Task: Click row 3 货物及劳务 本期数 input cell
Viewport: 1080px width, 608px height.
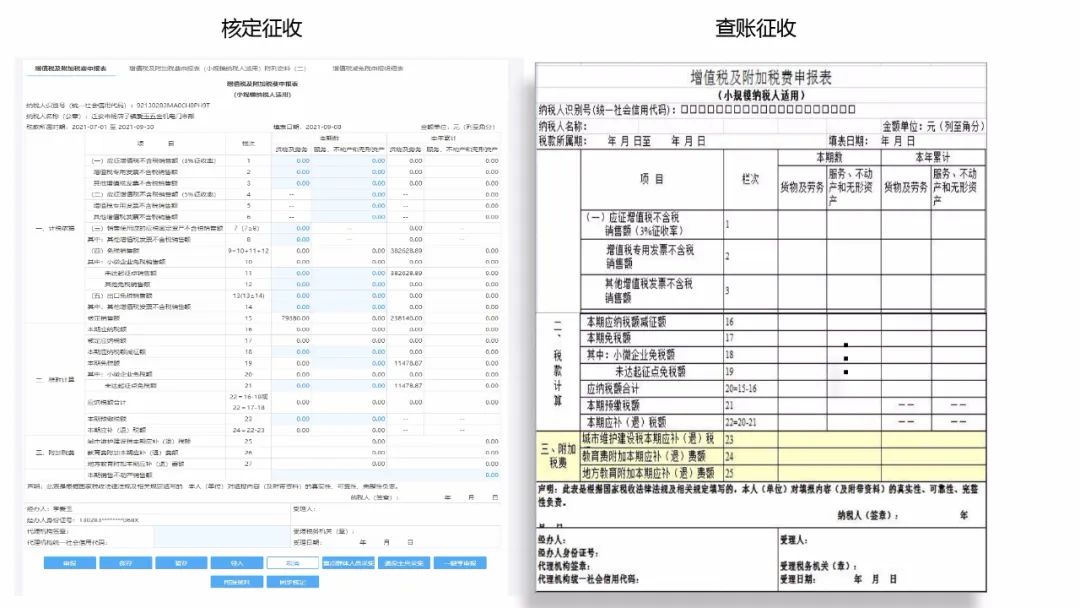Action: [x=291, y=183]
